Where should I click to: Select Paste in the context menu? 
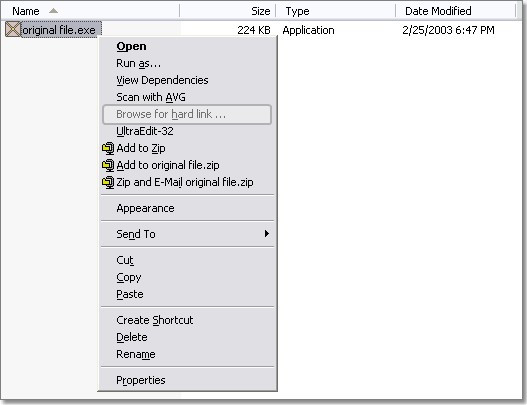pyautogui.click(x=187, y=294)
